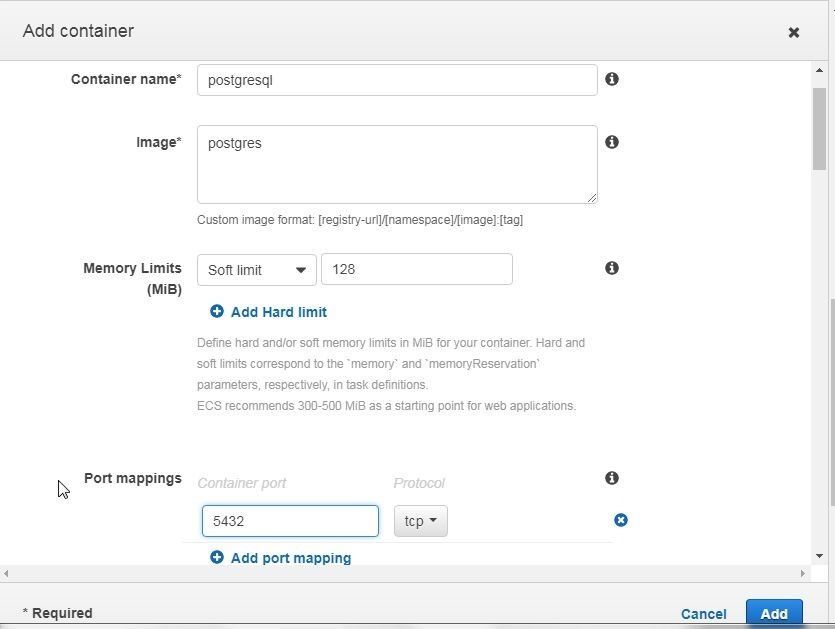Screen dimensions: 835x629
Task: Click plus icon next to Add port mapping
Action: tap(217, 557)
